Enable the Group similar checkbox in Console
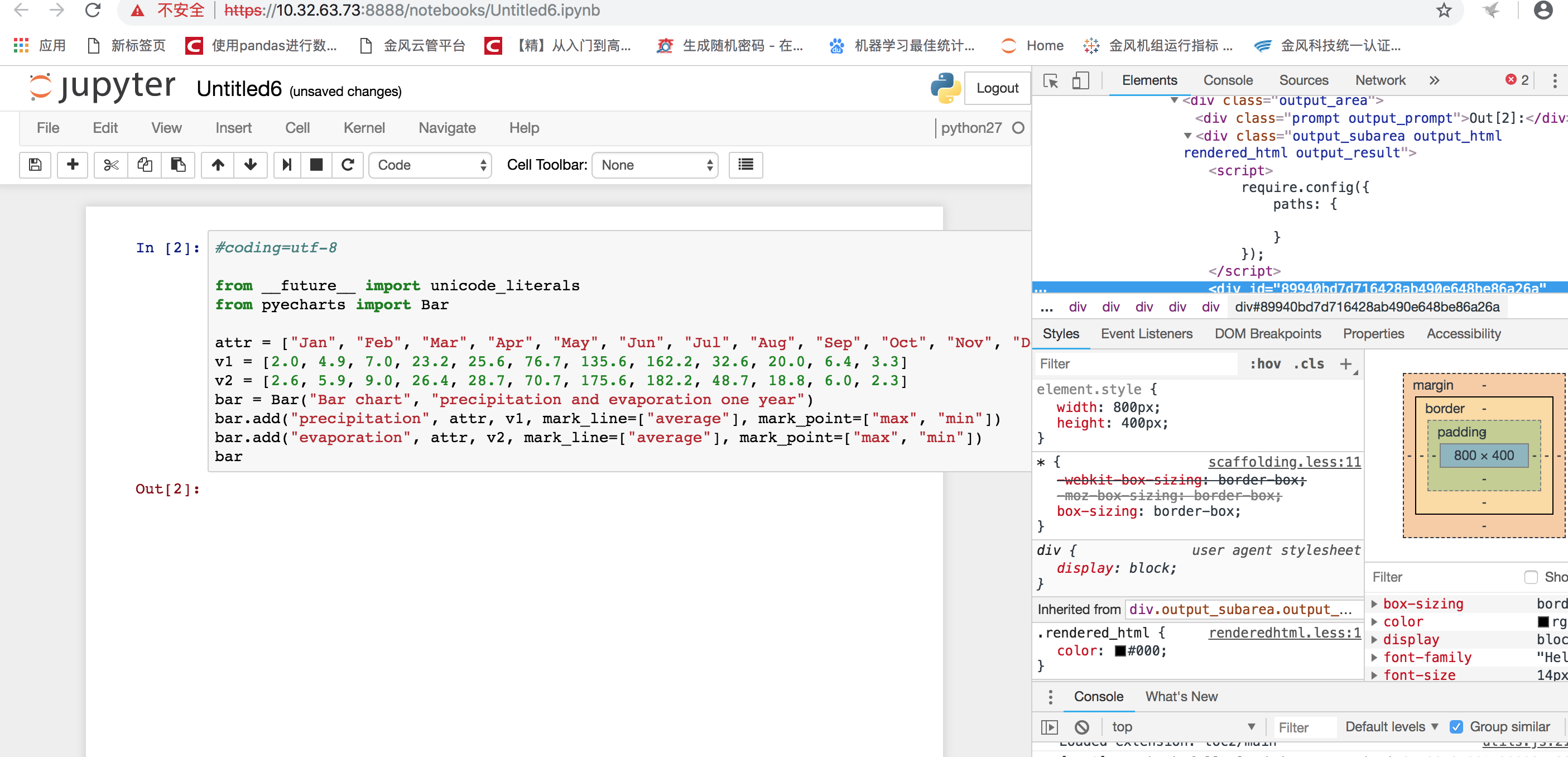Viewport: 1568px width, 757px height. [x=1456, y=726]
